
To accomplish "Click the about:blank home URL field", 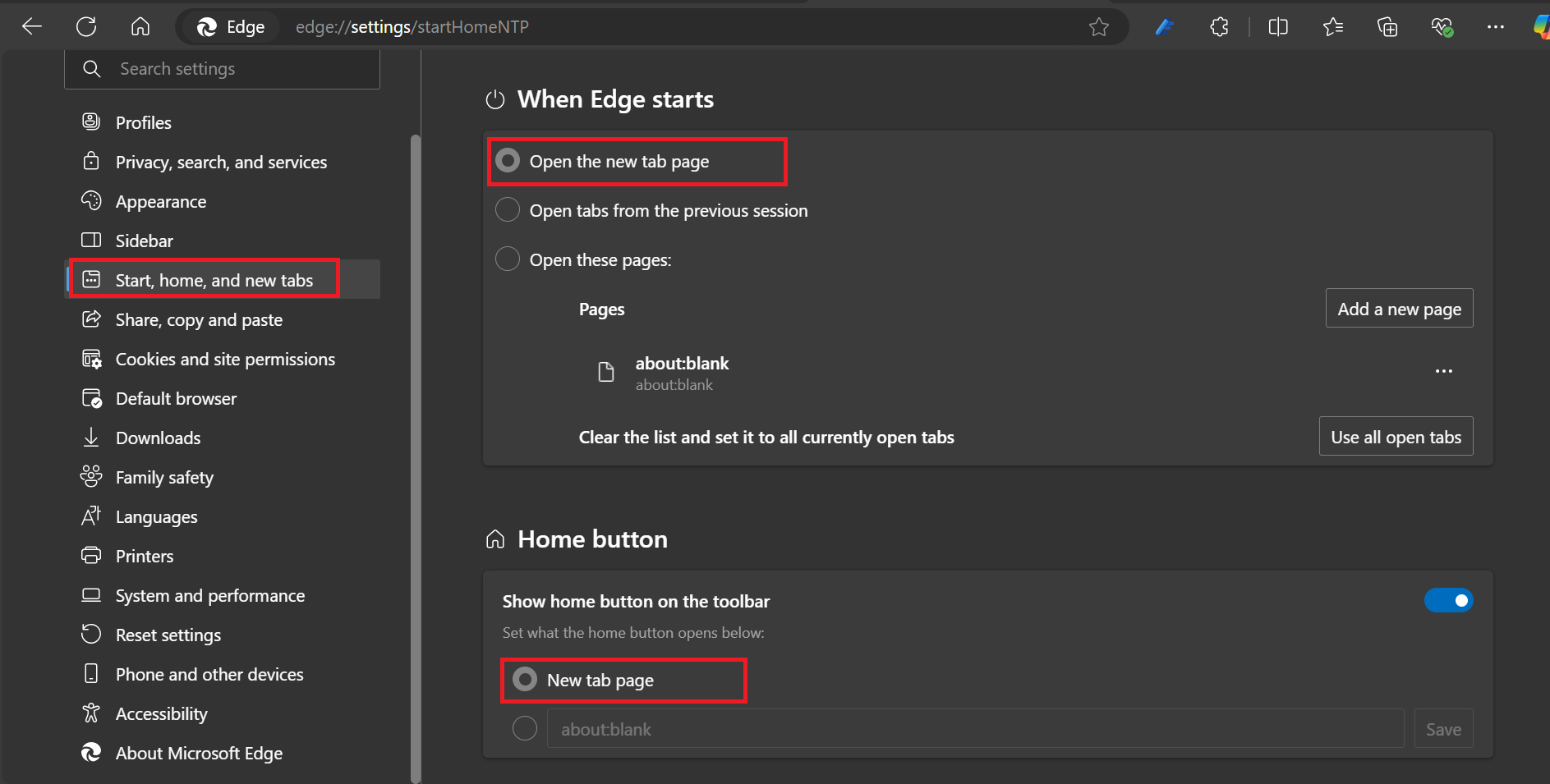I will coord(976,729).
